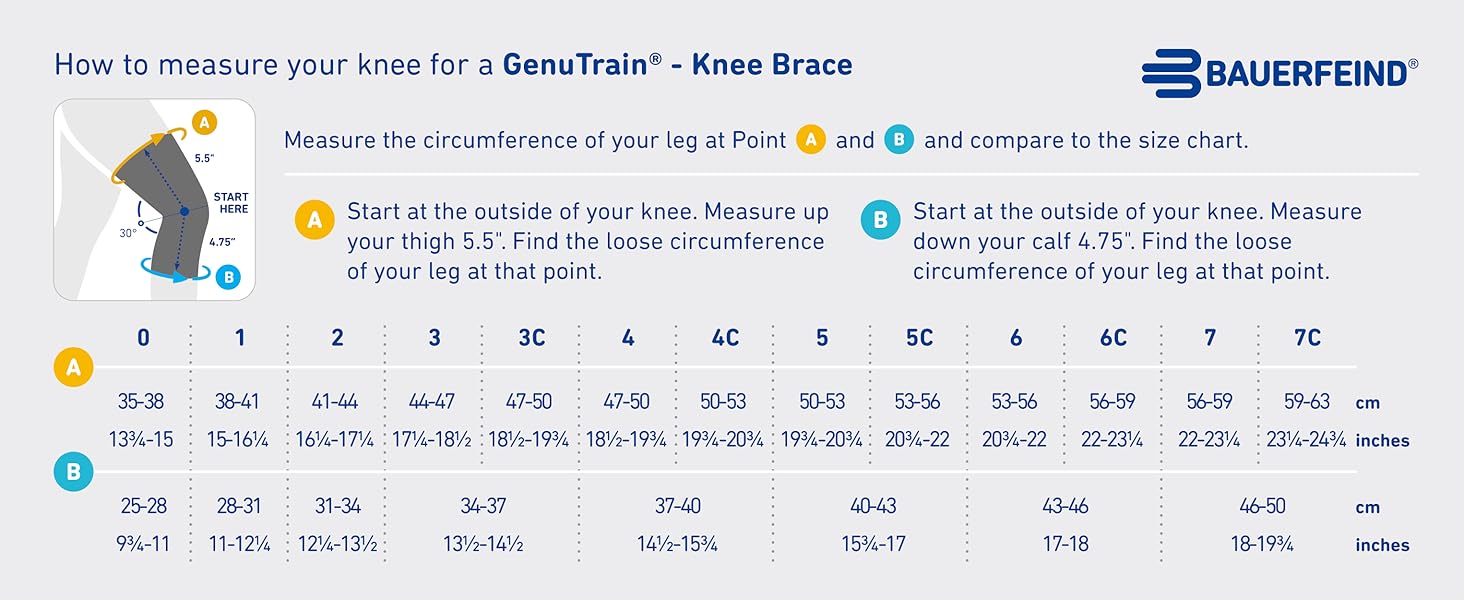Viewport: 1464px width, 600px height.
Task: Select the large blue B badge beside calf instructions
Action: (x=881, y=220)
